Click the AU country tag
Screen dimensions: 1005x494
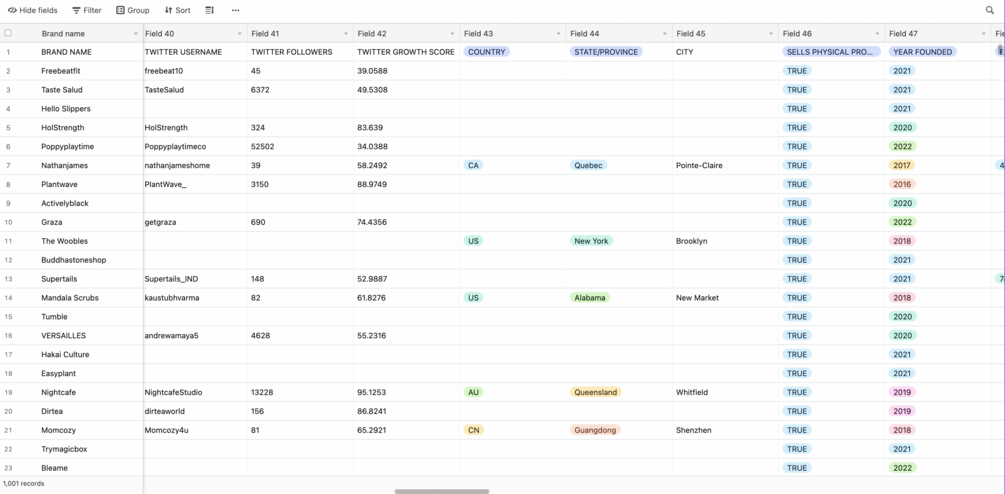(474, 392)
